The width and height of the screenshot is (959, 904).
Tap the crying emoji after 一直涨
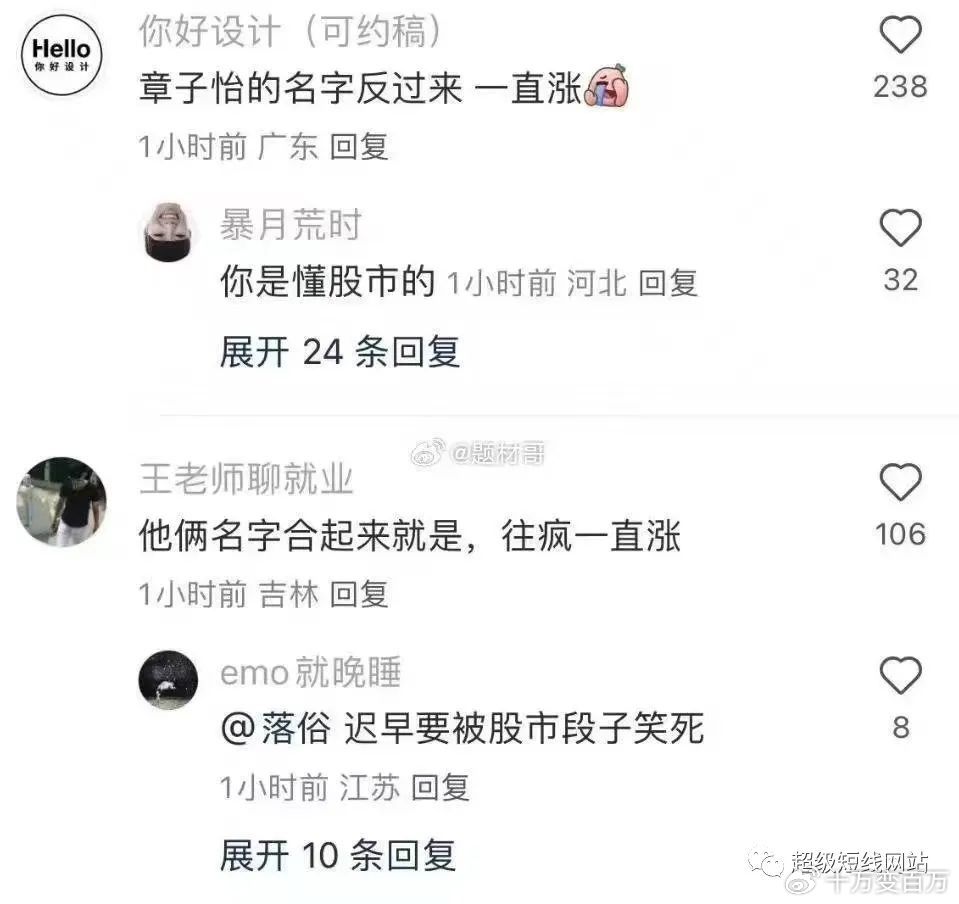pyautogui.click(x=607, y=85)
